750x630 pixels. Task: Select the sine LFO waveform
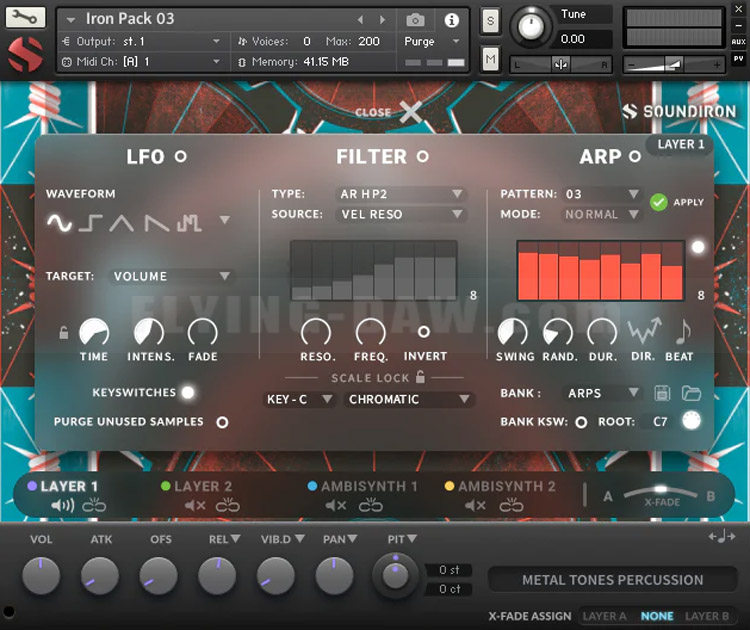pyautogui.click(x=59, y=223)
